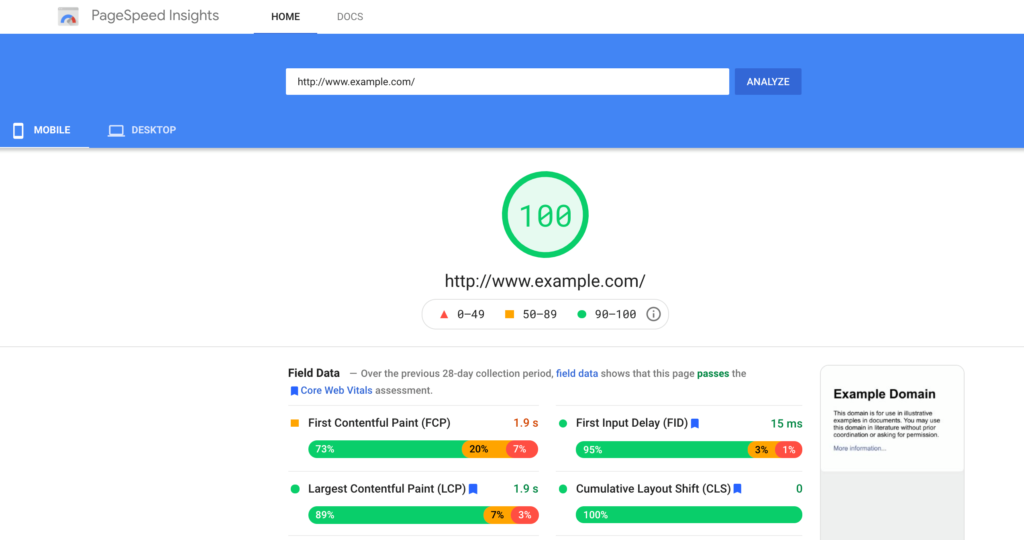Click the mobile phone icon
Screen dimensions: 1024x540
point(18,131)
